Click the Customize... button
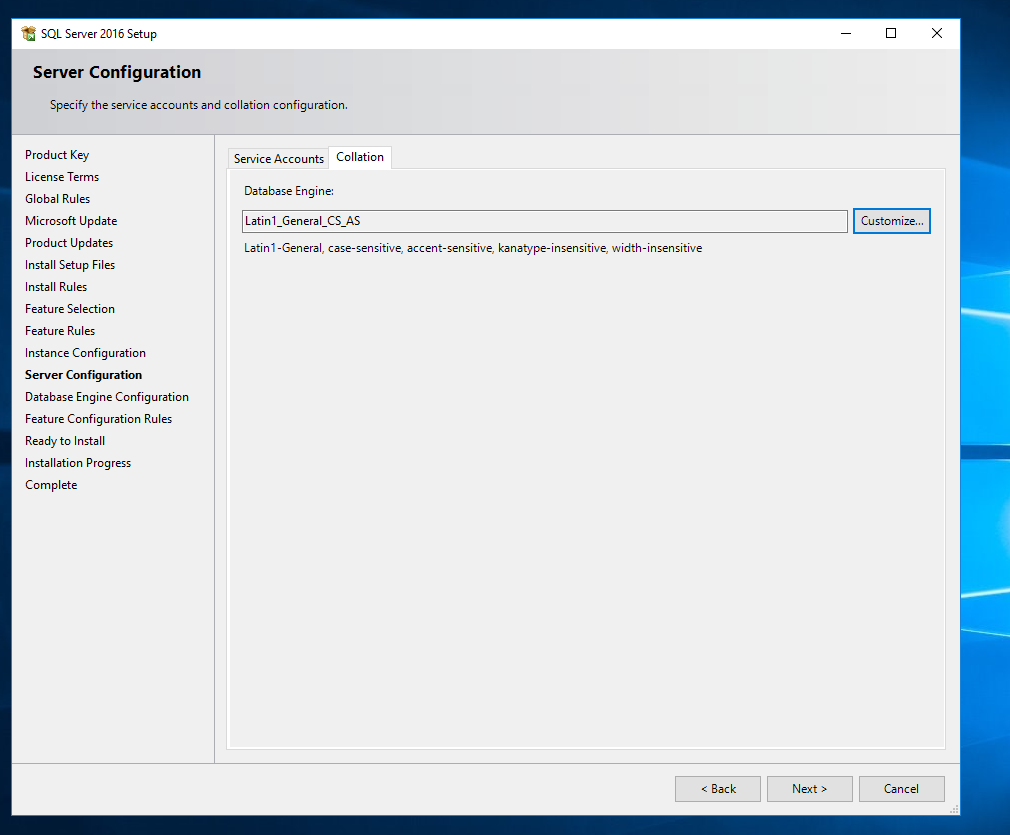The height and width of the screenshot is (835, 1010). [892, 221]
